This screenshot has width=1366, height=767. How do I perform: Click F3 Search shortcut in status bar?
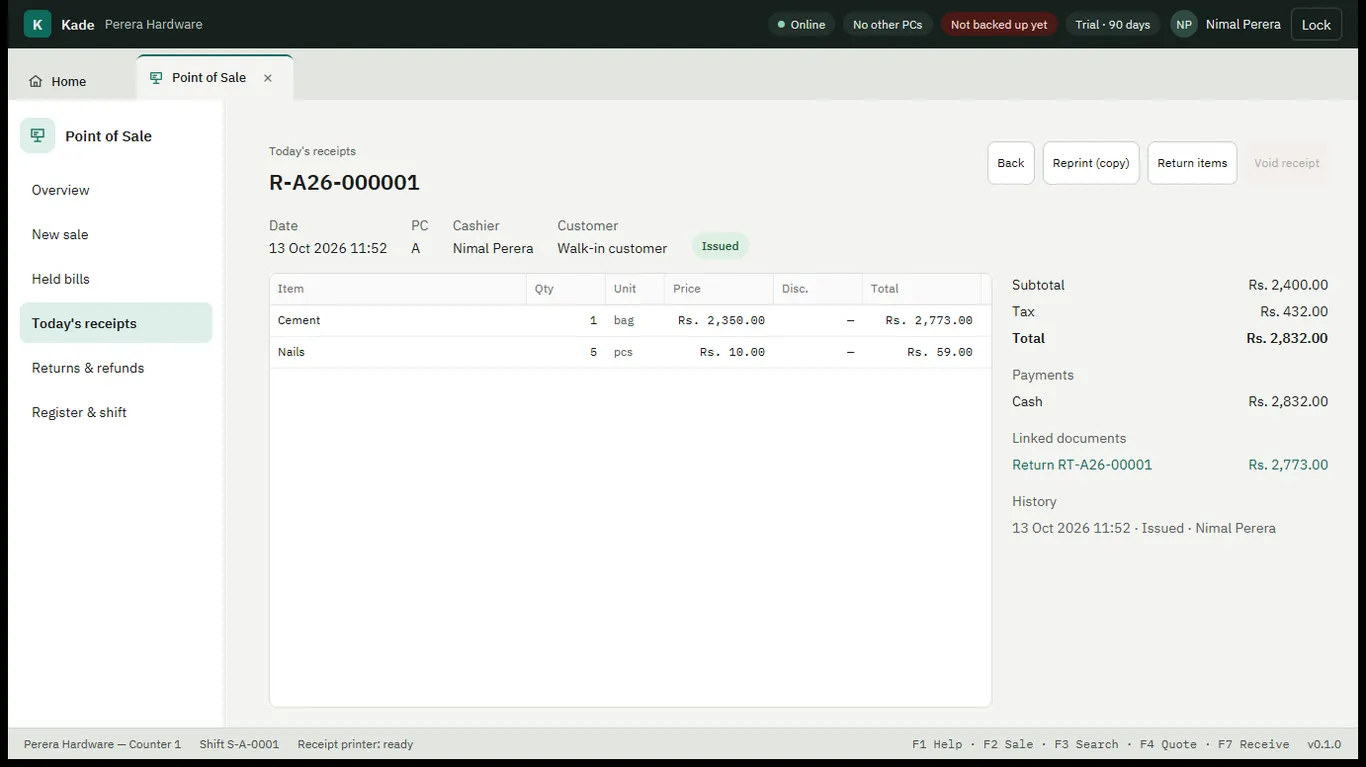click(x=1086, y=744)
